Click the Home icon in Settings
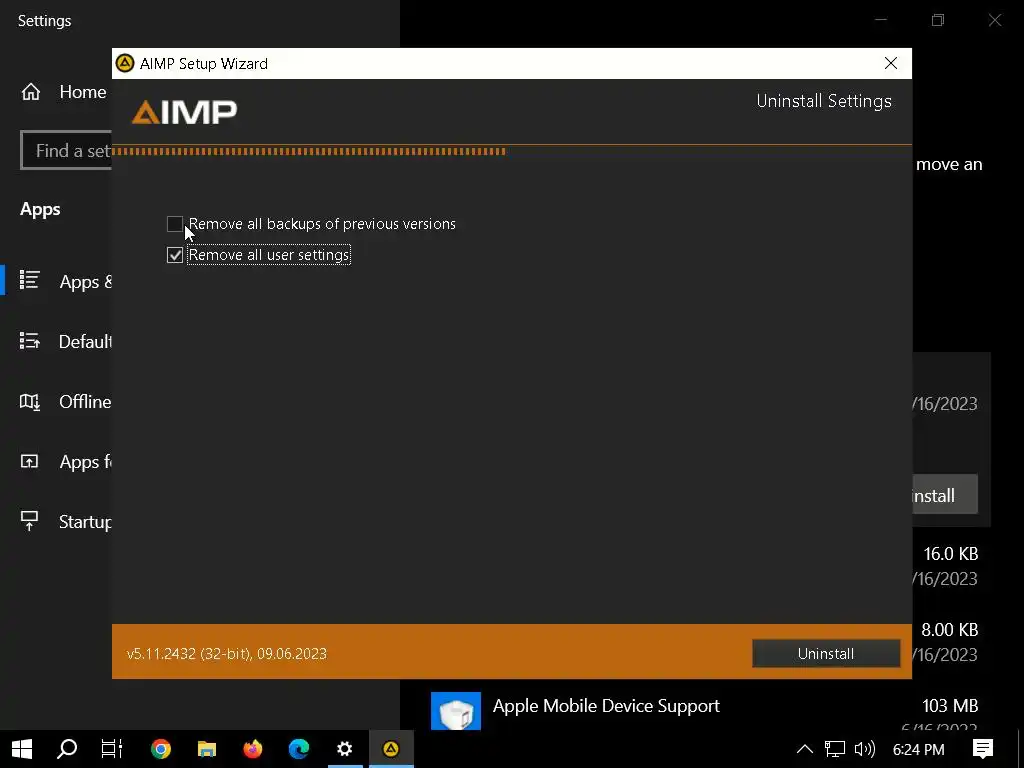 point(31,92)
